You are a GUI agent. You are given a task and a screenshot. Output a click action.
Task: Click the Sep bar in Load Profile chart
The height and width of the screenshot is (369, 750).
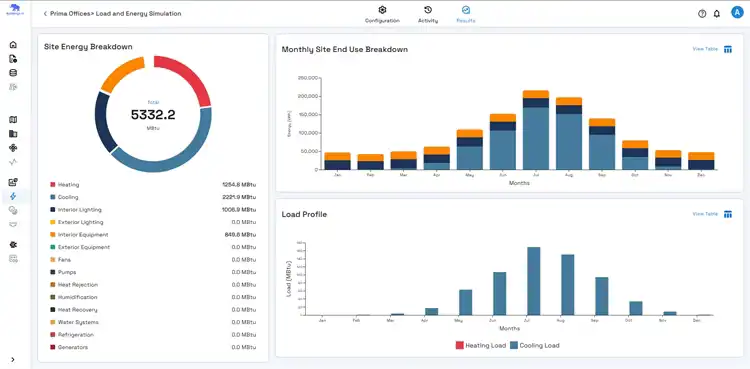coord(601,296)
